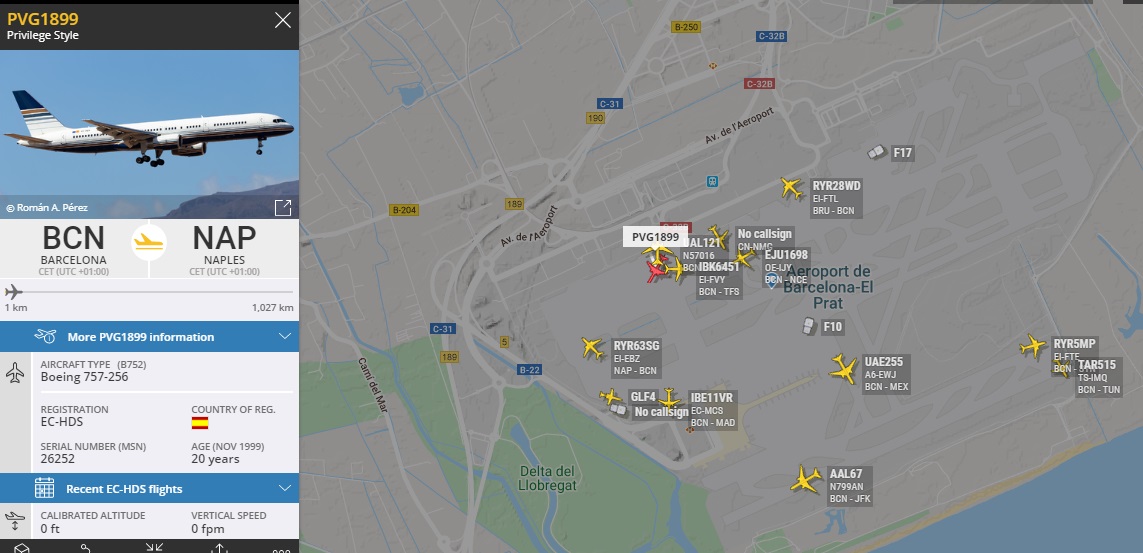Open the Privilege Style aircraft photo

149,134
